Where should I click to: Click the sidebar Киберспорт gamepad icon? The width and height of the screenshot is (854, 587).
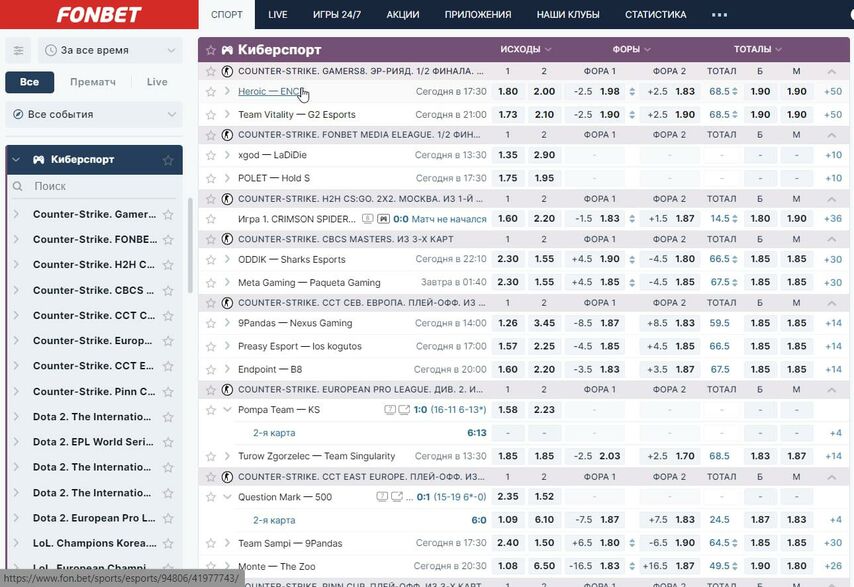point(39,160)
